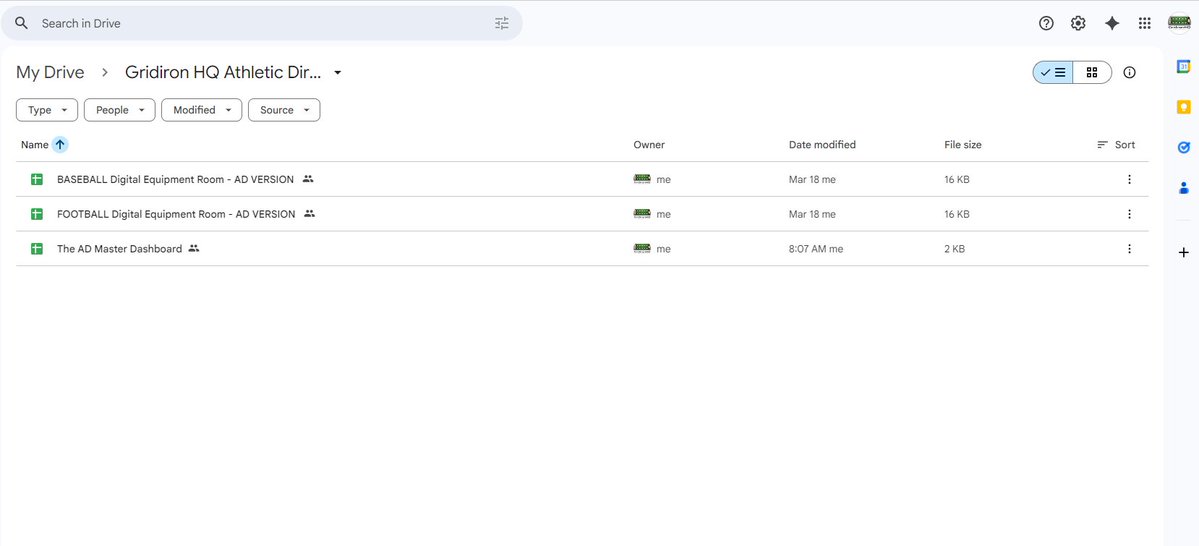The width and height of the screenshot is (1199, 546).
Task: Click into the Search in Drive field
Action: coord(262,23)
